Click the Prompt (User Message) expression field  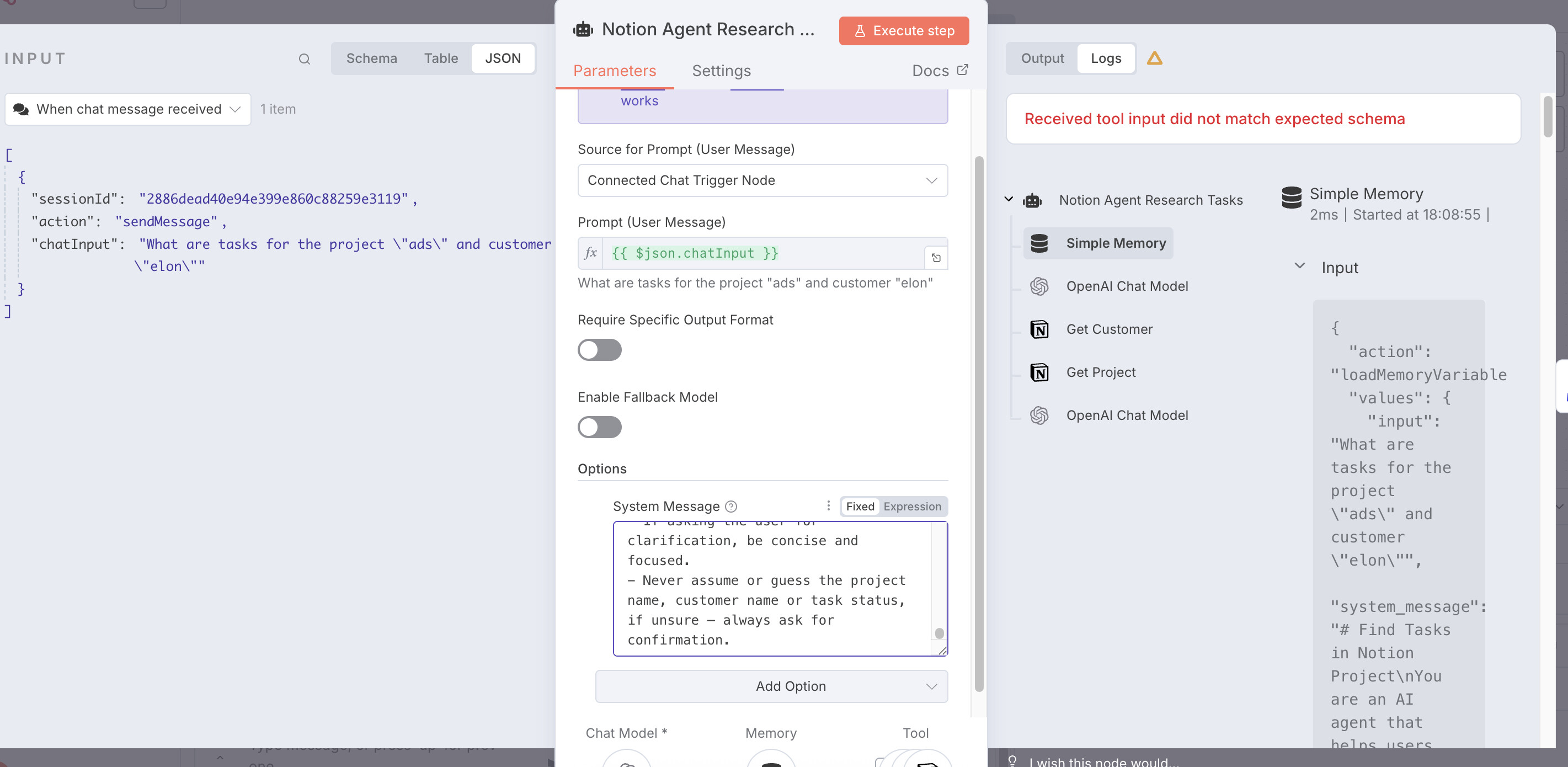pos(762,253)
